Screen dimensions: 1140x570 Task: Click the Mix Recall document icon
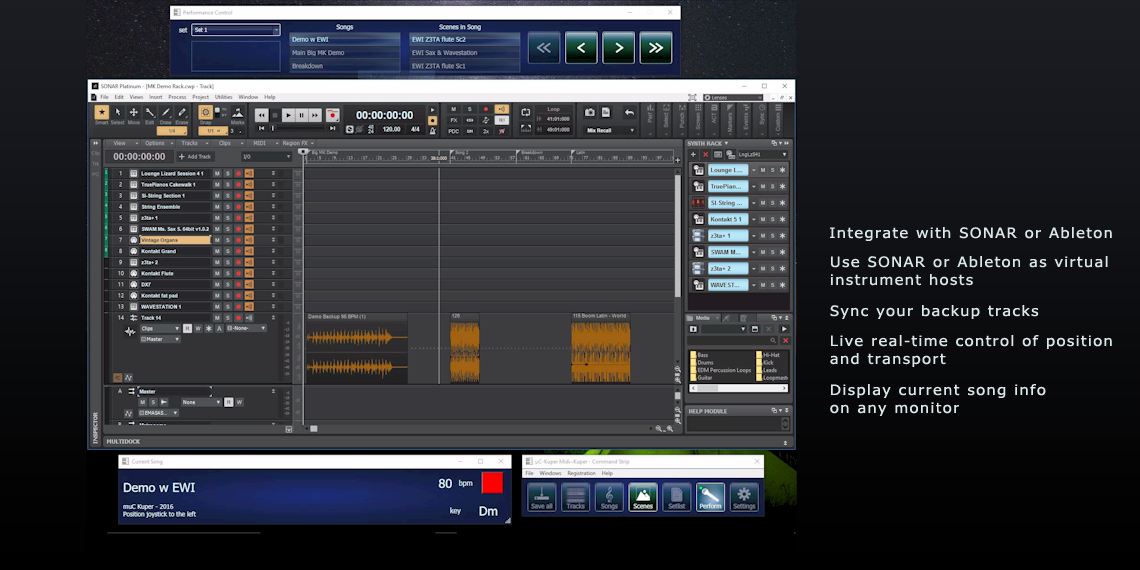click(x=606, y=113)
